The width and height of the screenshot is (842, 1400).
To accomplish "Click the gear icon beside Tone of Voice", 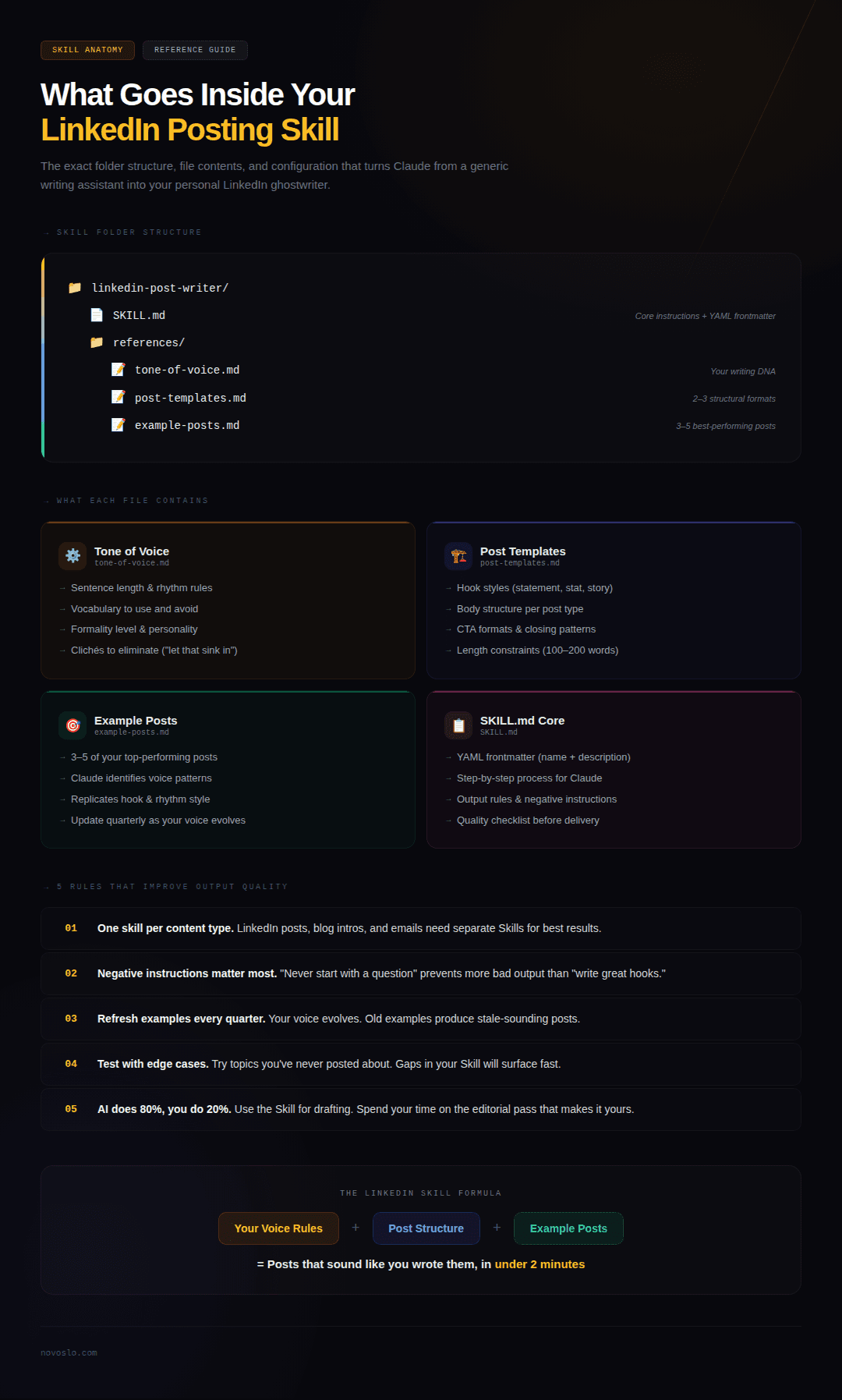I will 73,556.
